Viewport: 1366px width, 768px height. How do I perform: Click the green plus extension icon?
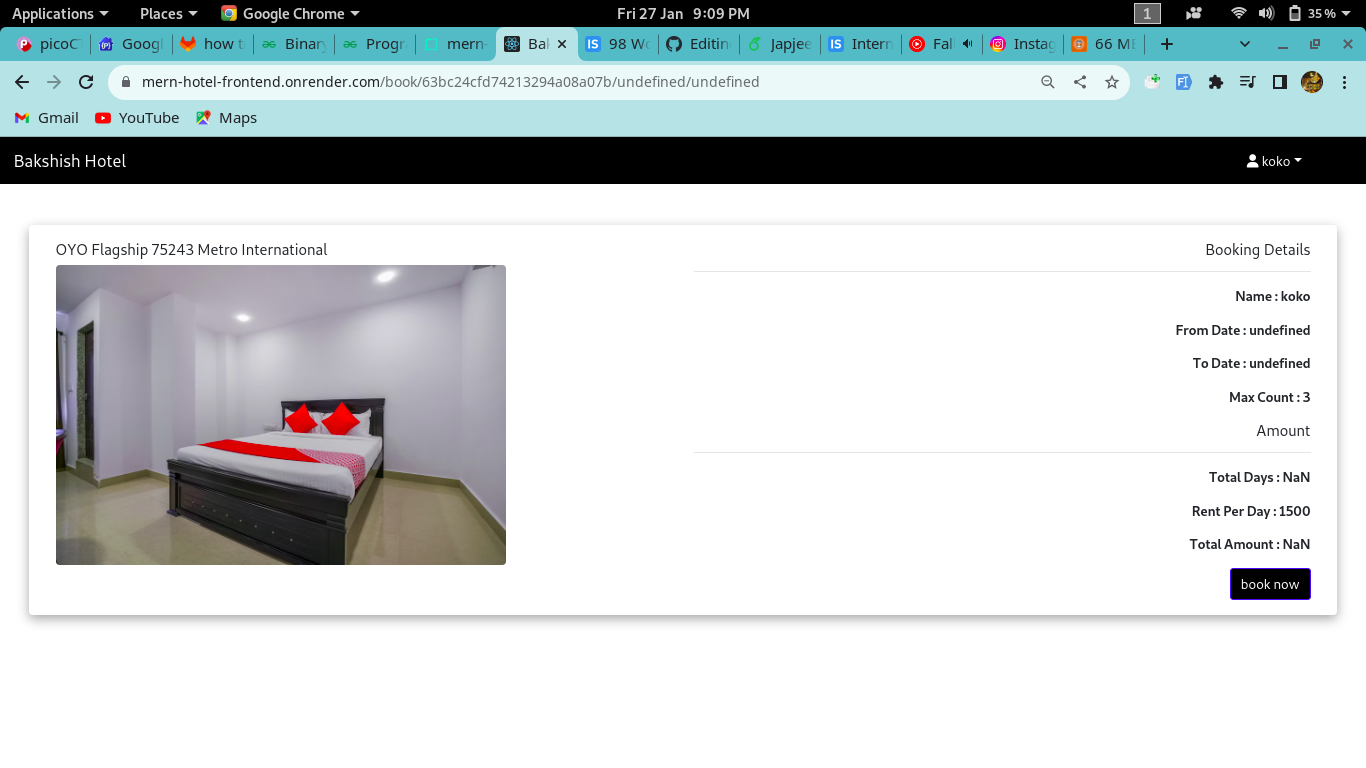[1151, 82]
